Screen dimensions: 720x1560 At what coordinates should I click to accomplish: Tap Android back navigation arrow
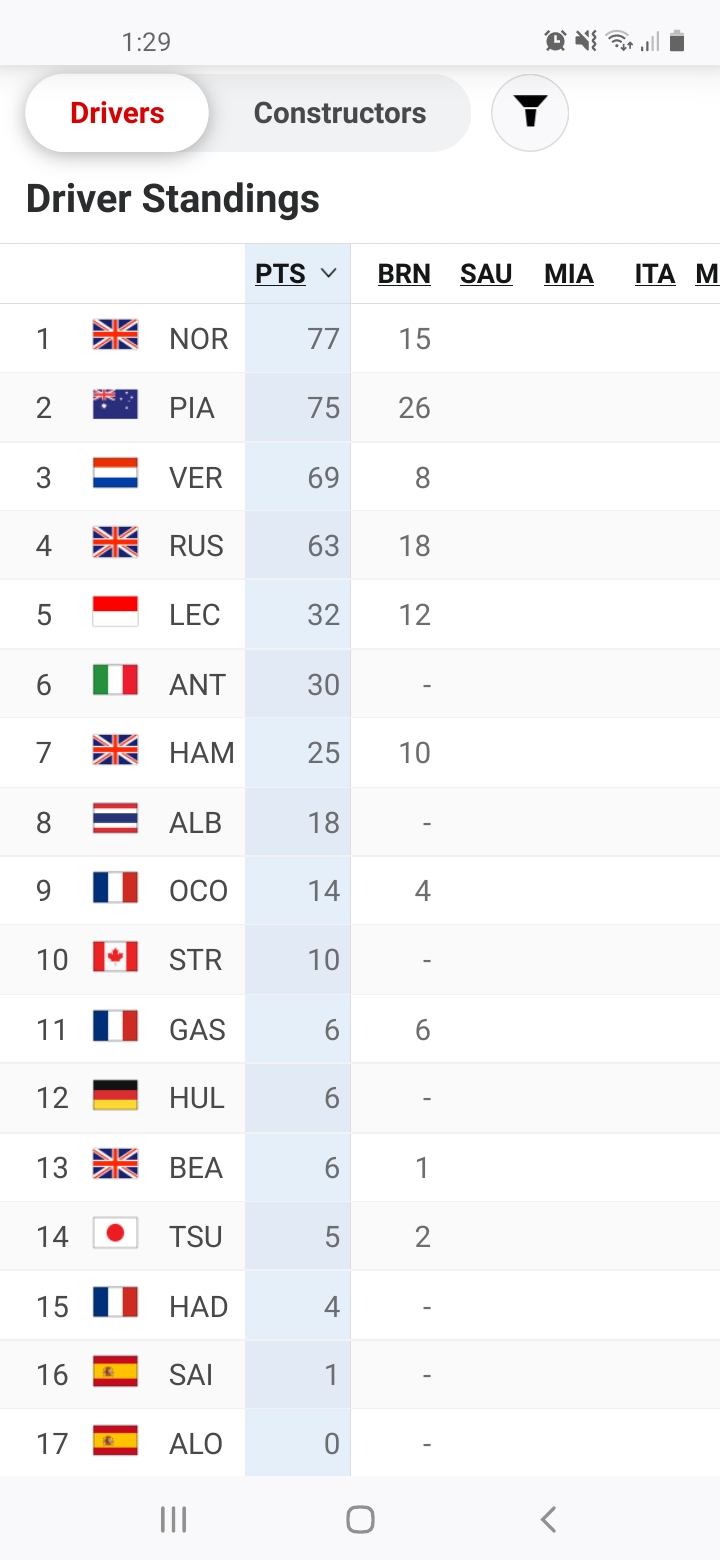(x=548, y=1520)
